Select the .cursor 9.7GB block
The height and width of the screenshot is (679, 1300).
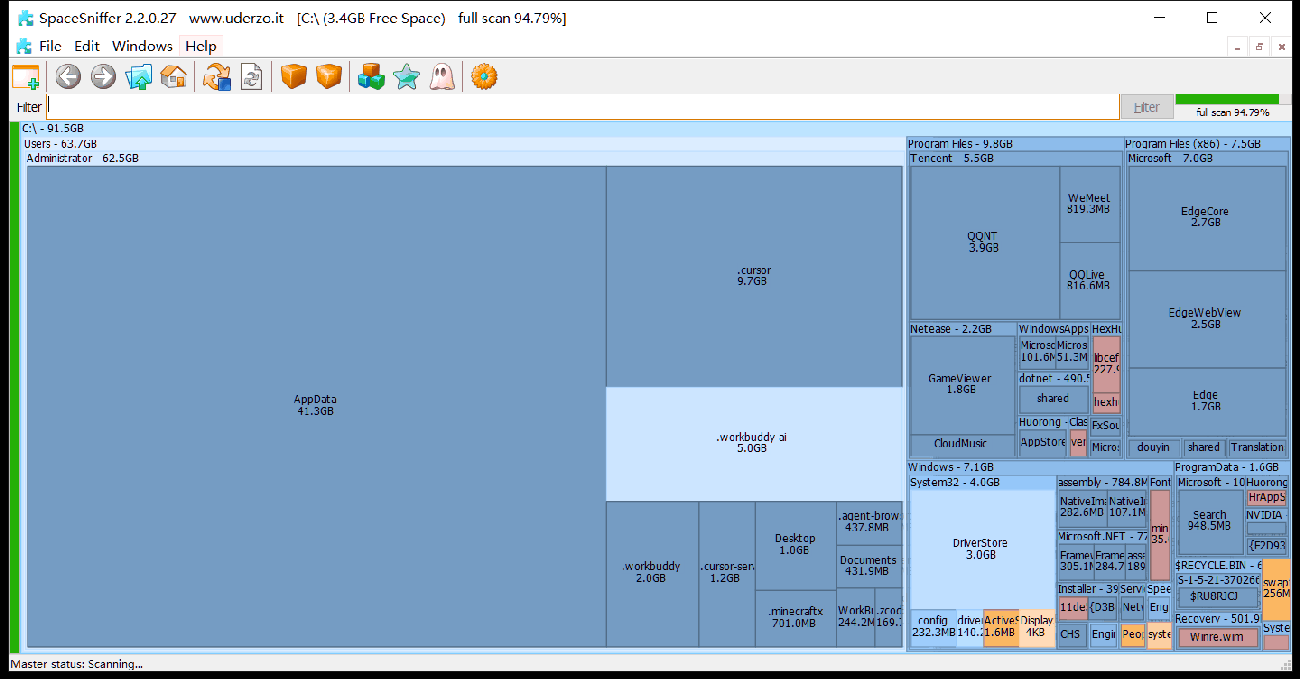click(x=754, y=276)
